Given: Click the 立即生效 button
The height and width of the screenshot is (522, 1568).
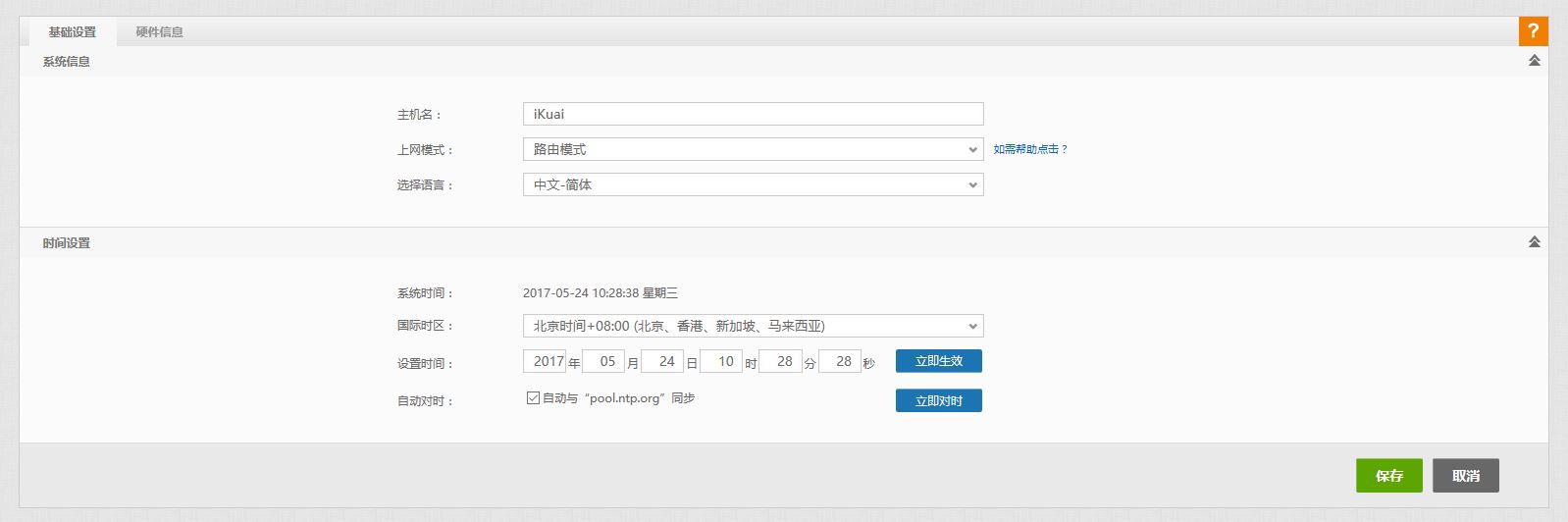Looking at the screenshot, I should click(x=938, y=361).
